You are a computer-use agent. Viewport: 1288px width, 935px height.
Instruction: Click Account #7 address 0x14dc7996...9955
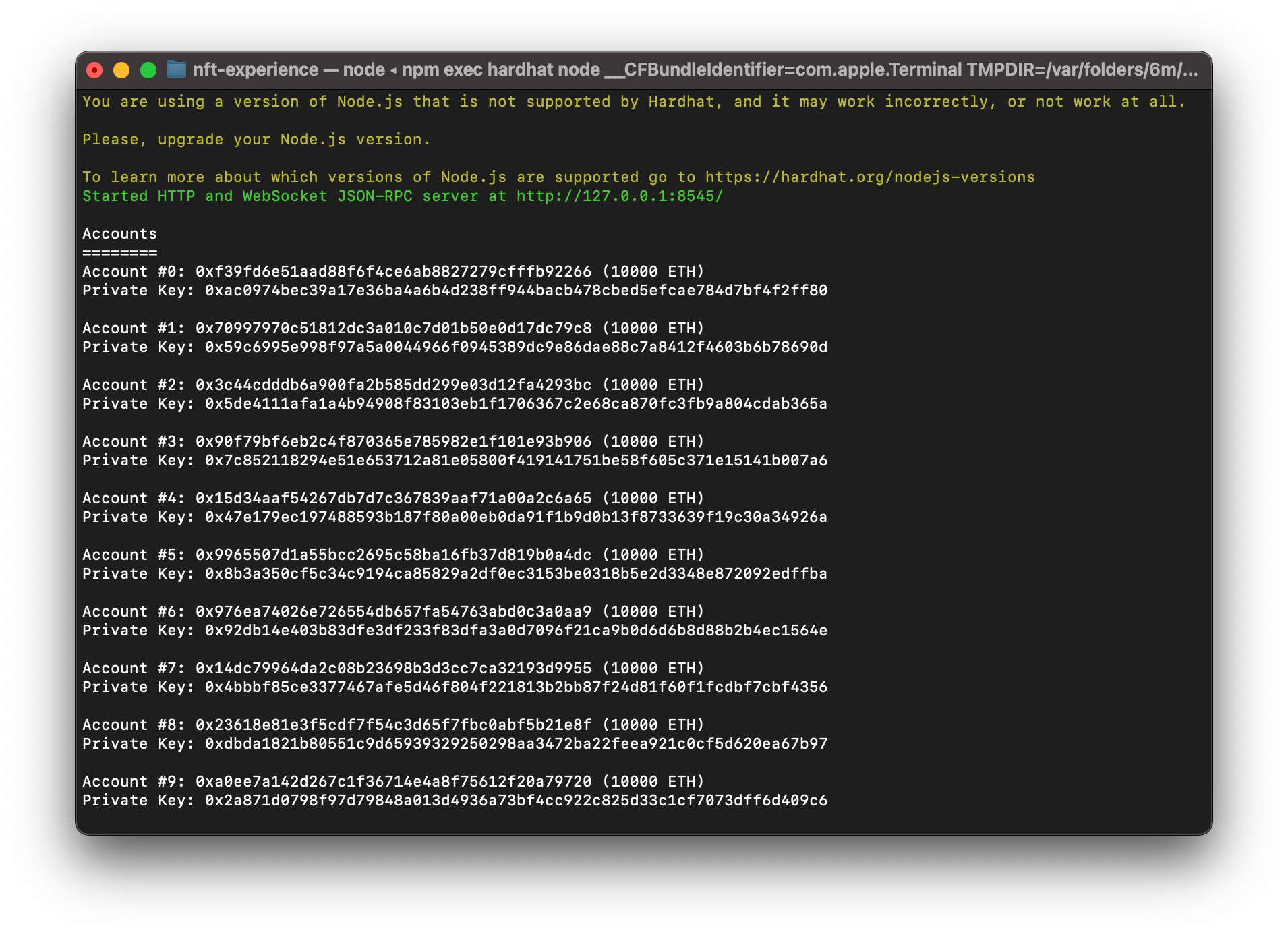click(393, 669)
